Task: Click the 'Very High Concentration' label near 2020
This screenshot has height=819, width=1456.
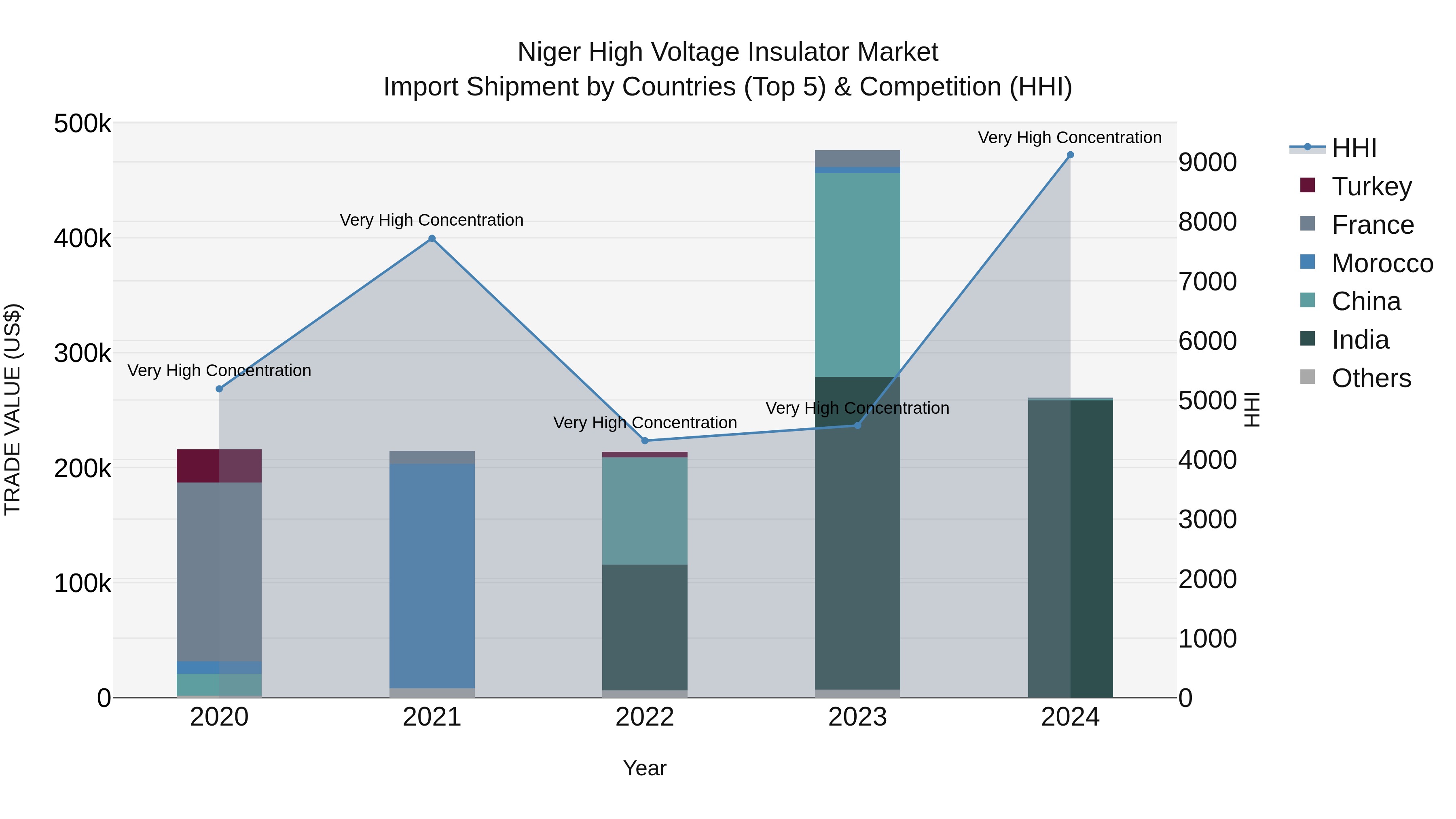Action: pyautogui.click(x=219, y=370)
